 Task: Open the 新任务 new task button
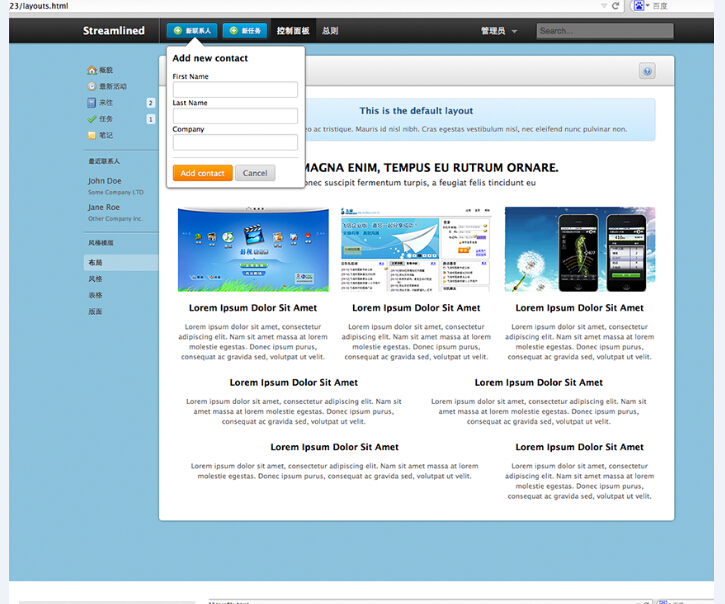pyautogui.click(x=245, y=31)
